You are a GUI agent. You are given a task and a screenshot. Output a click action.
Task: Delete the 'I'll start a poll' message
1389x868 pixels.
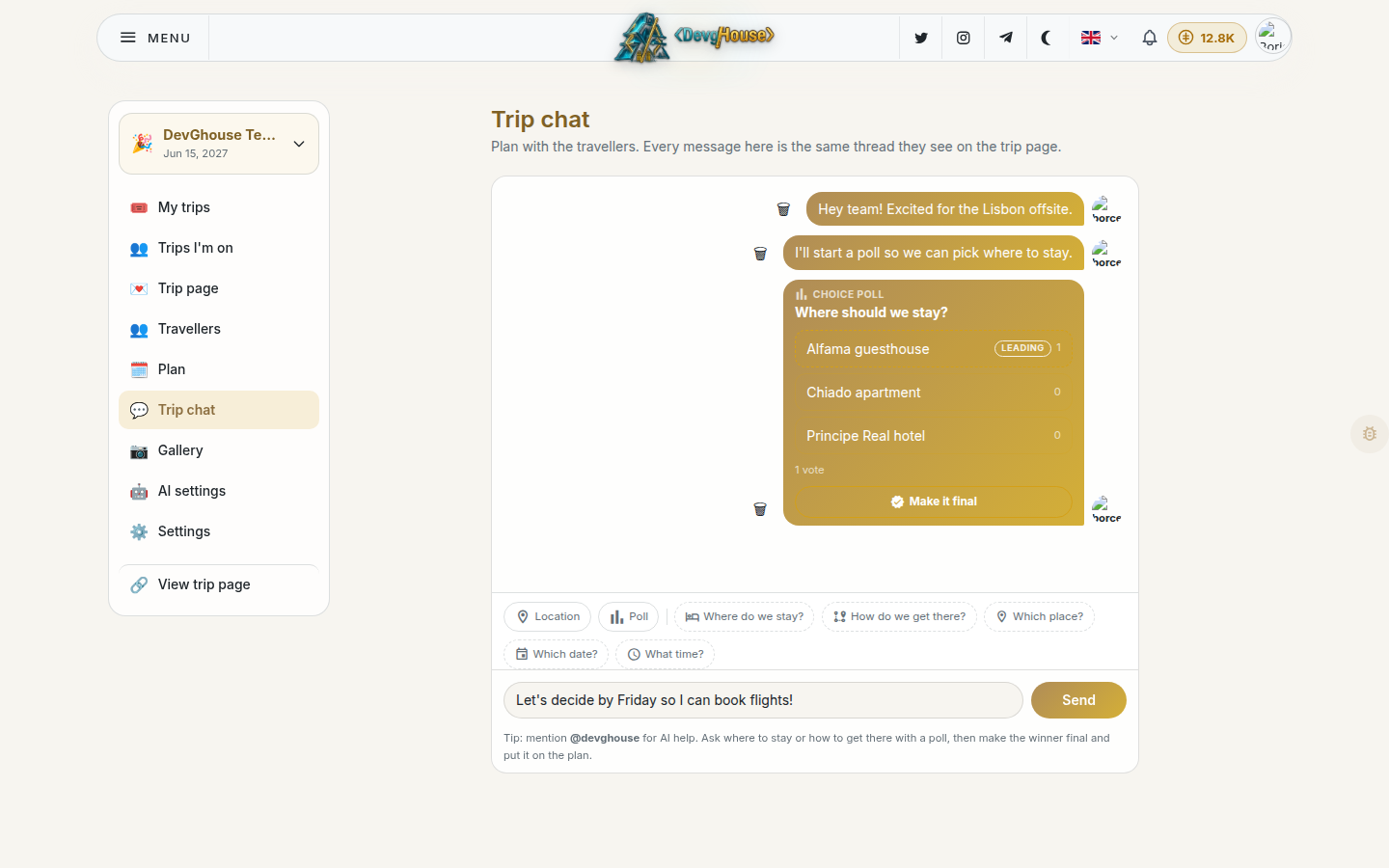pos(760,254)
